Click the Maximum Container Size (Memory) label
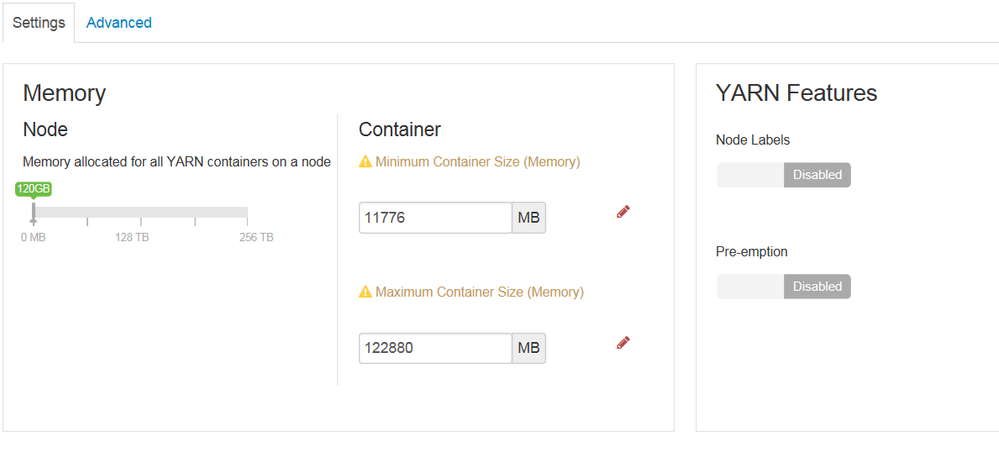Screen dimensions: 999x453 click(479, 292)
